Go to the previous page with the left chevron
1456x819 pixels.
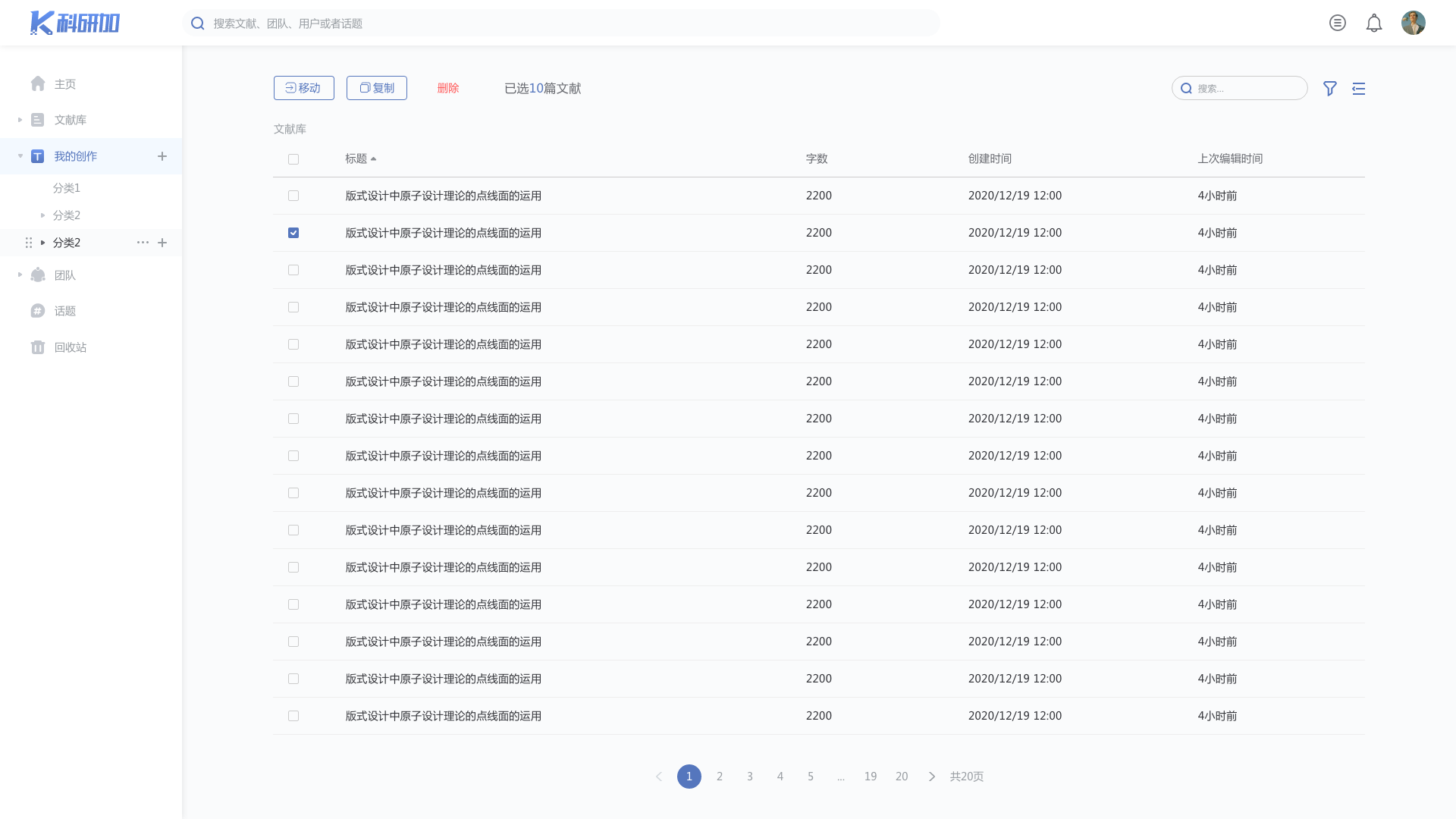(659, 777)
